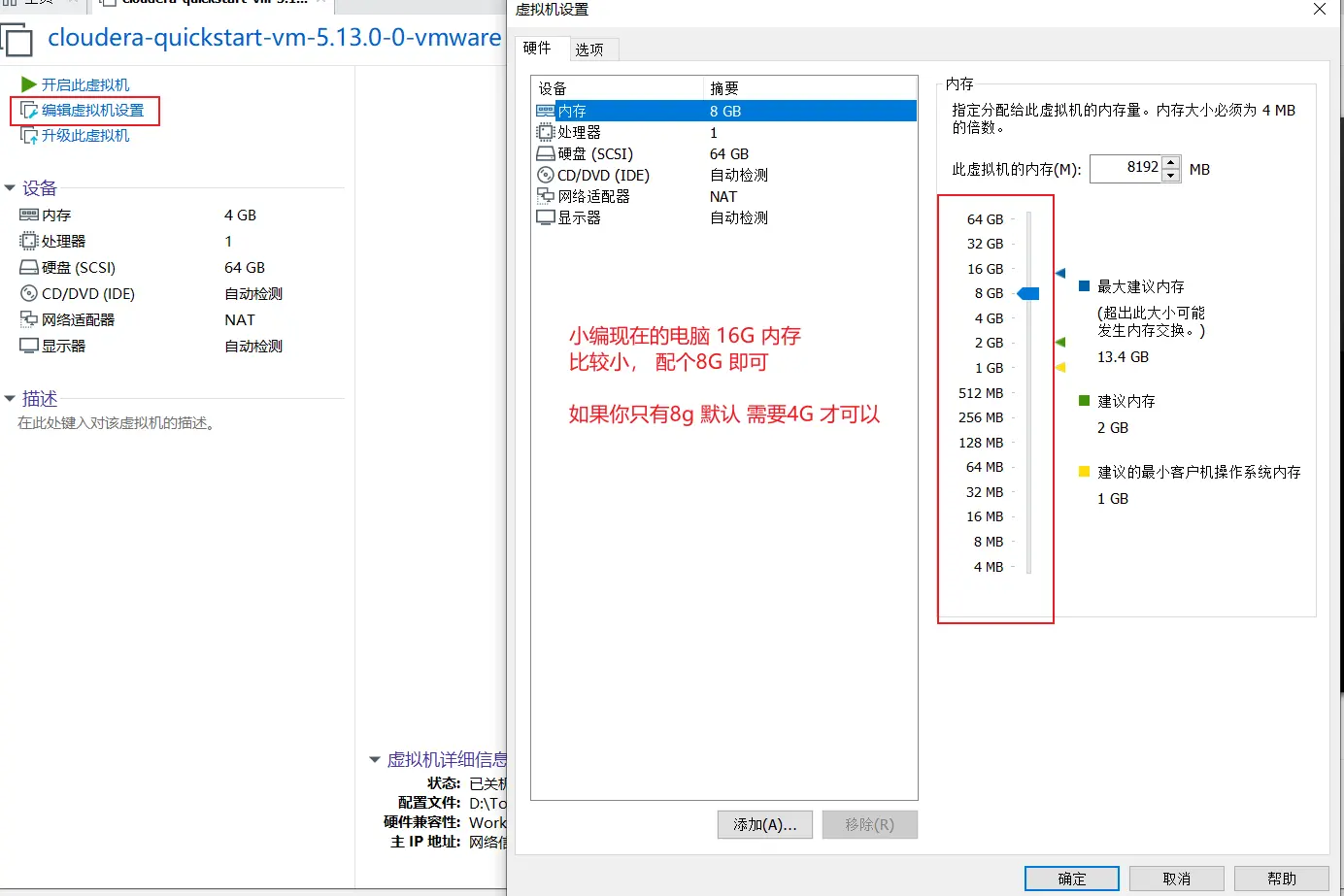Screen dimensions: 1344x896
Task: Open 编辑虚拟机设置 link
Action: 92,111
